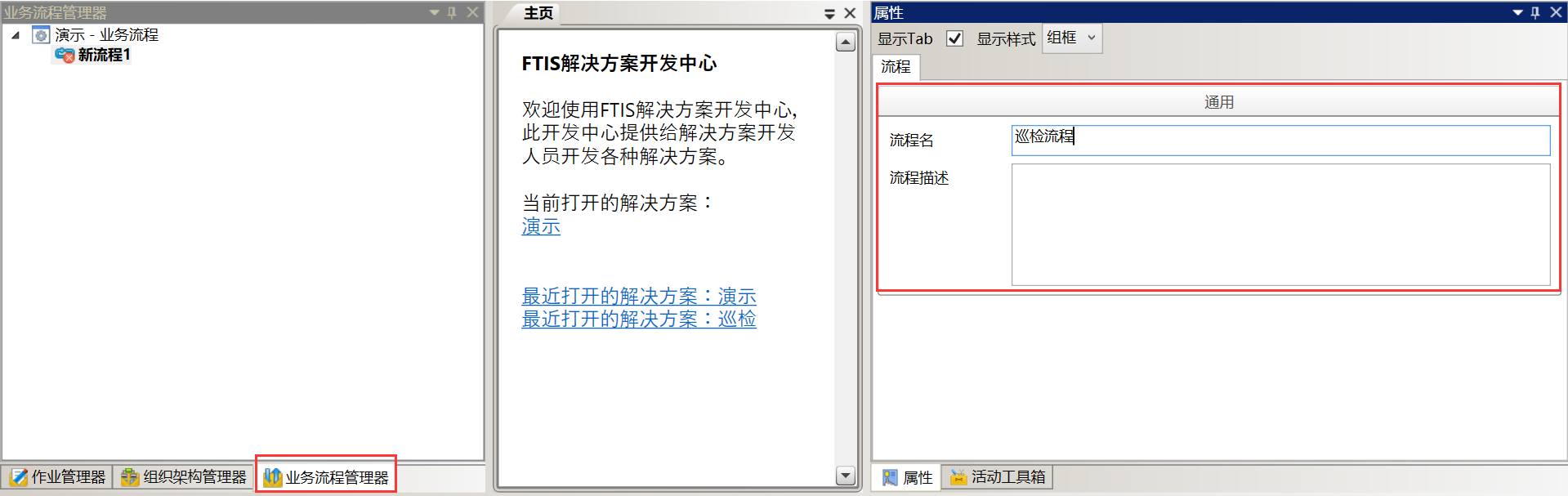Pin the 业务流程管理器 panel
Viewport: 1568px width, 496px height.
click(x=452, y=12)
